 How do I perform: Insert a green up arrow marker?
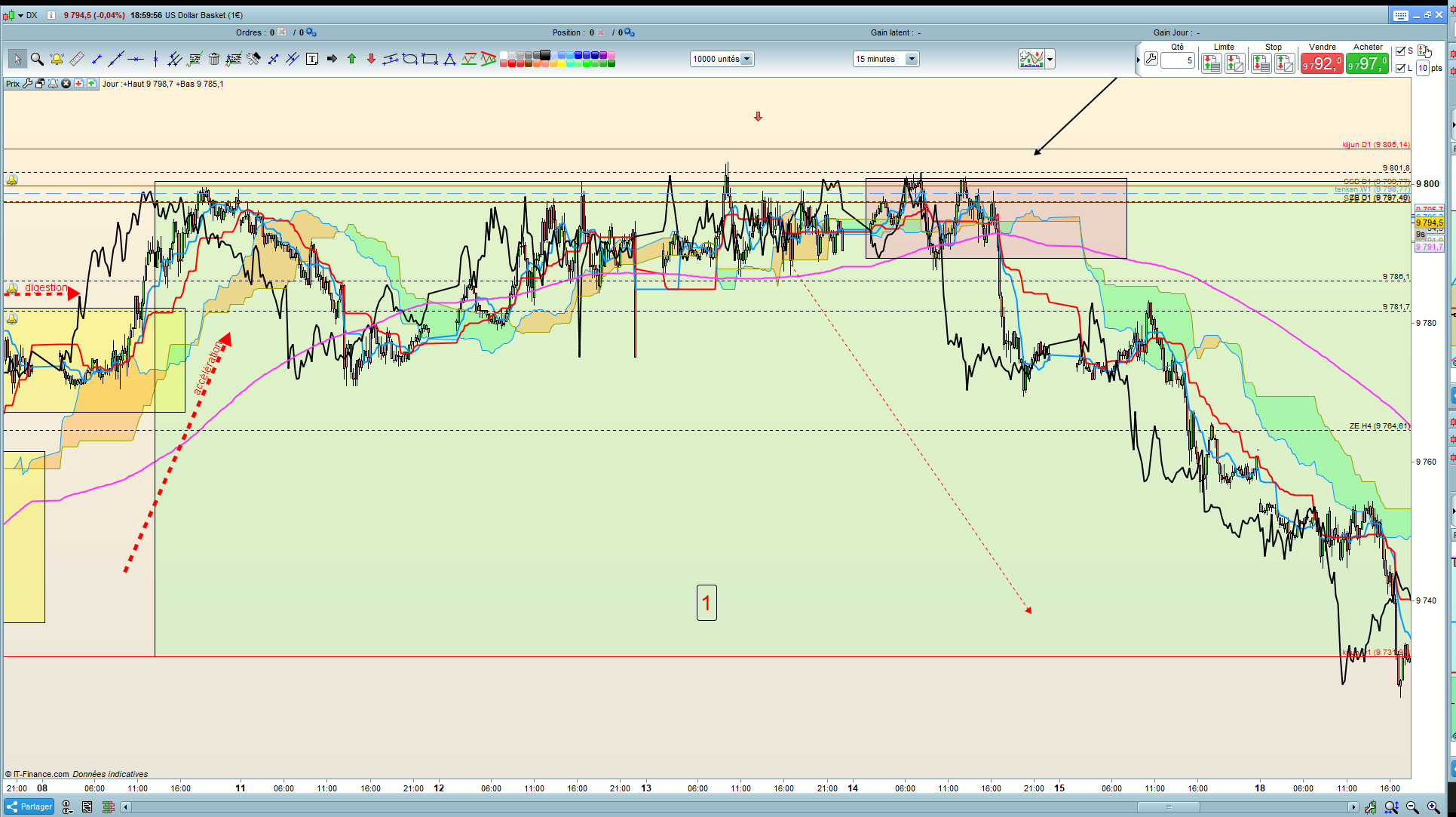[351, 59]
